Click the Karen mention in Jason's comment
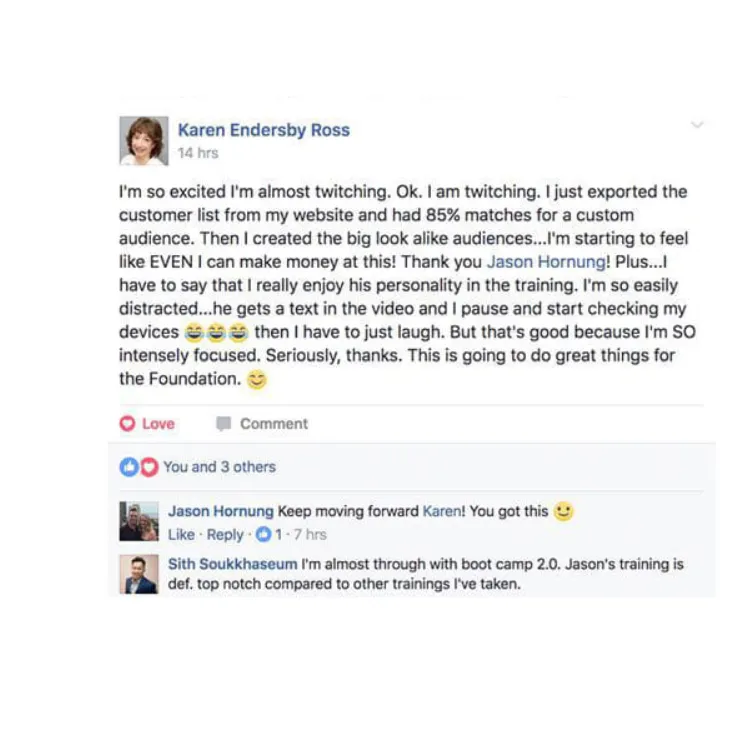This screenshot has width=745, height=747. tap(442, 511)
